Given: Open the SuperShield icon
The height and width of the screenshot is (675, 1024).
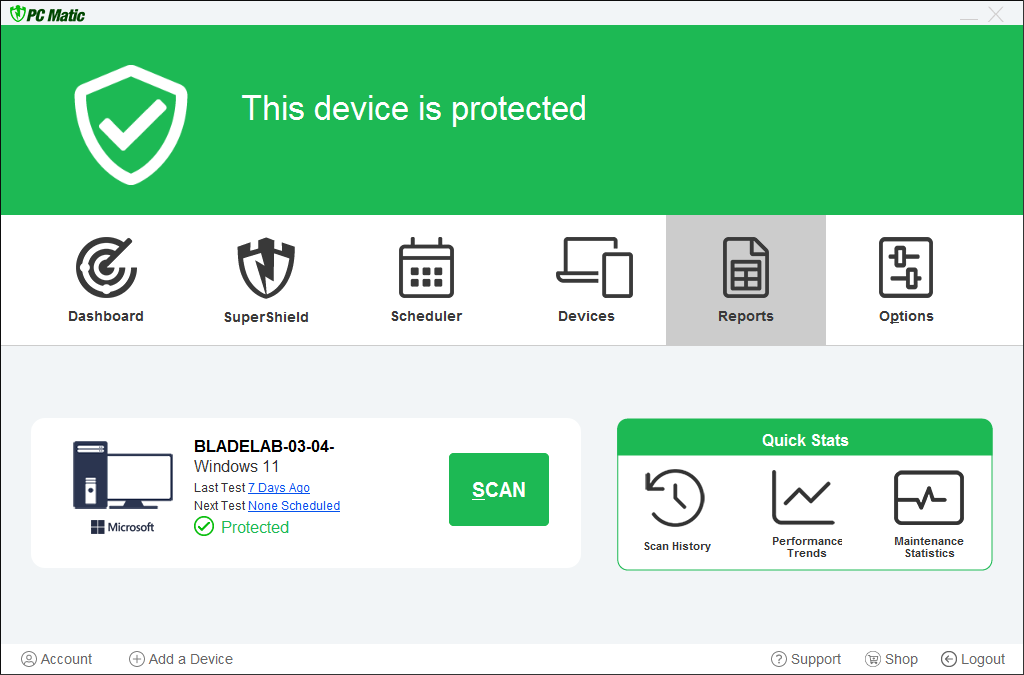Looking at the screenshot, I should (266, 268).
